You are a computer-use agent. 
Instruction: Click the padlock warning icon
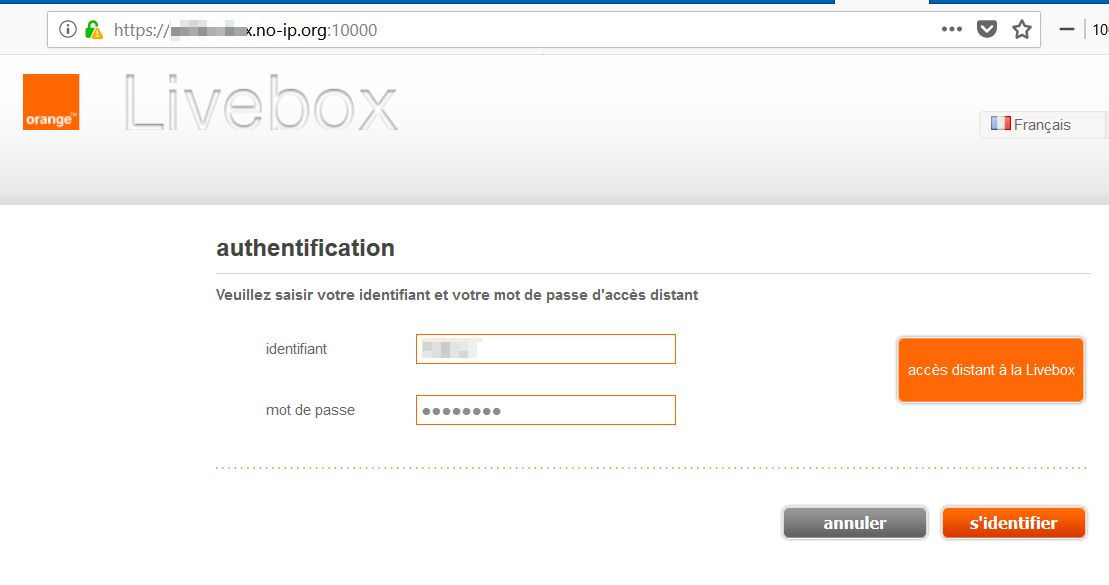(x=93, y=30)
